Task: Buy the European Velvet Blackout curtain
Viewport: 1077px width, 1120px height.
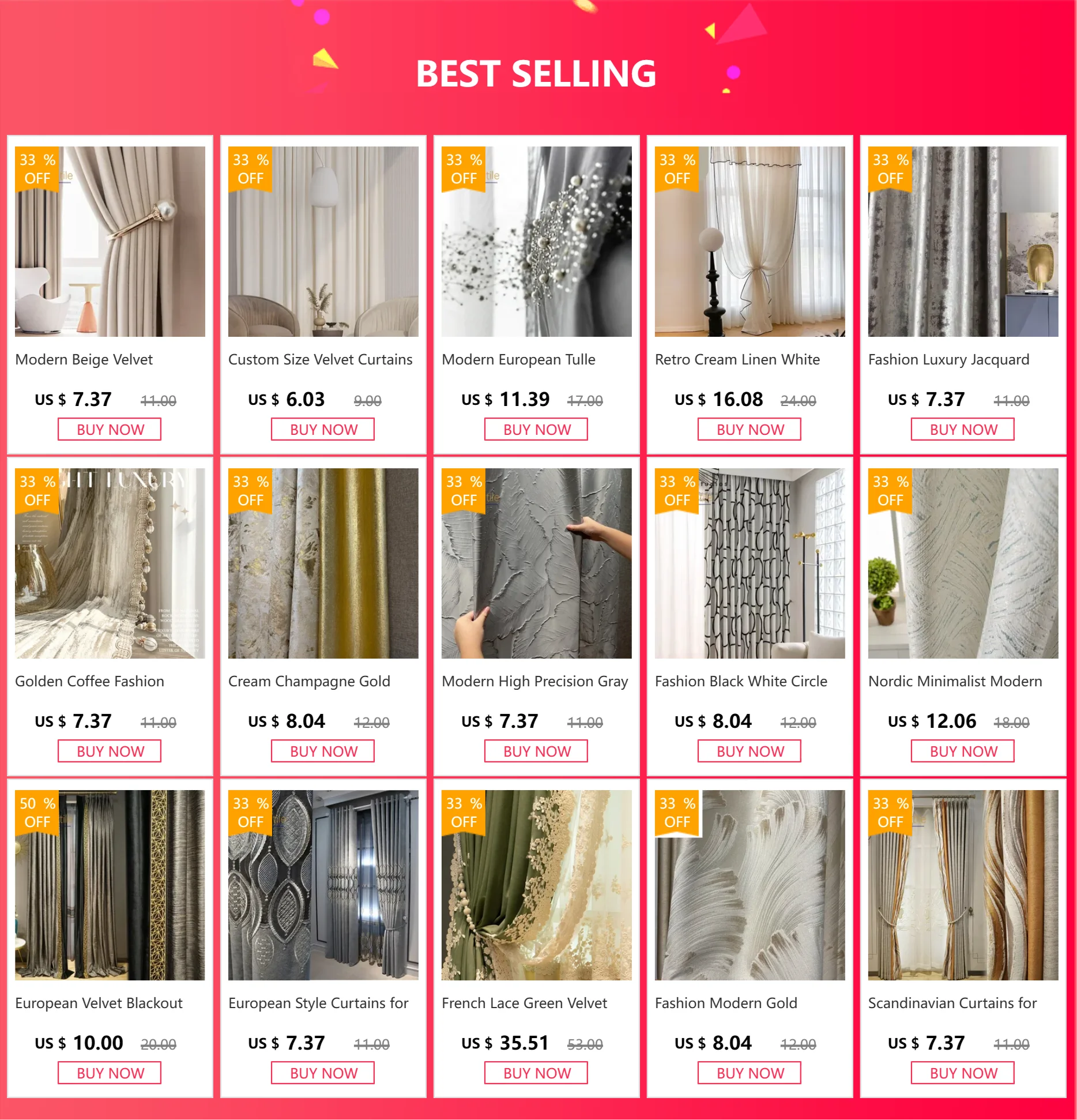Action: tap(110, 1073)
